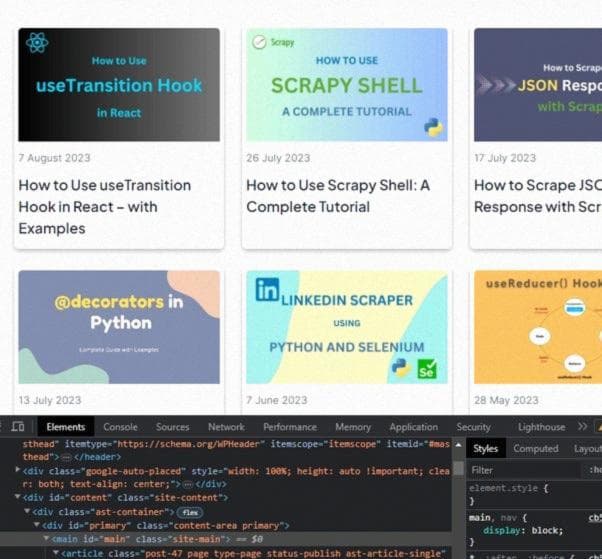This screenshot has height=559, width=602.
Task: Select the main id main DOM line
Action: (x=226, y=539)
